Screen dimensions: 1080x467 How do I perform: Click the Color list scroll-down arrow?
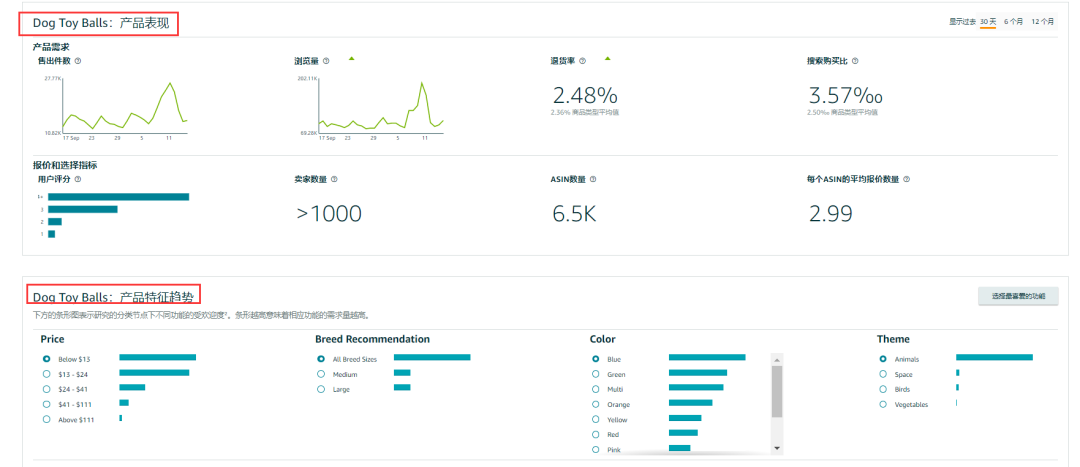(777, 449)
